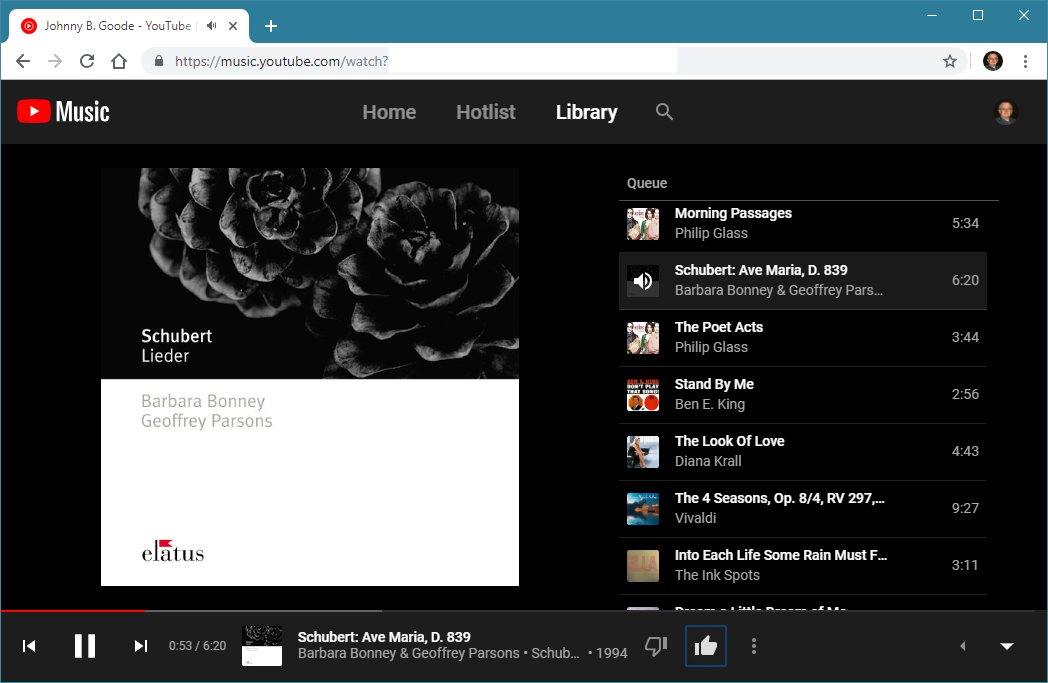
Task: Open the Library tab
Action: tap(587, 112)
